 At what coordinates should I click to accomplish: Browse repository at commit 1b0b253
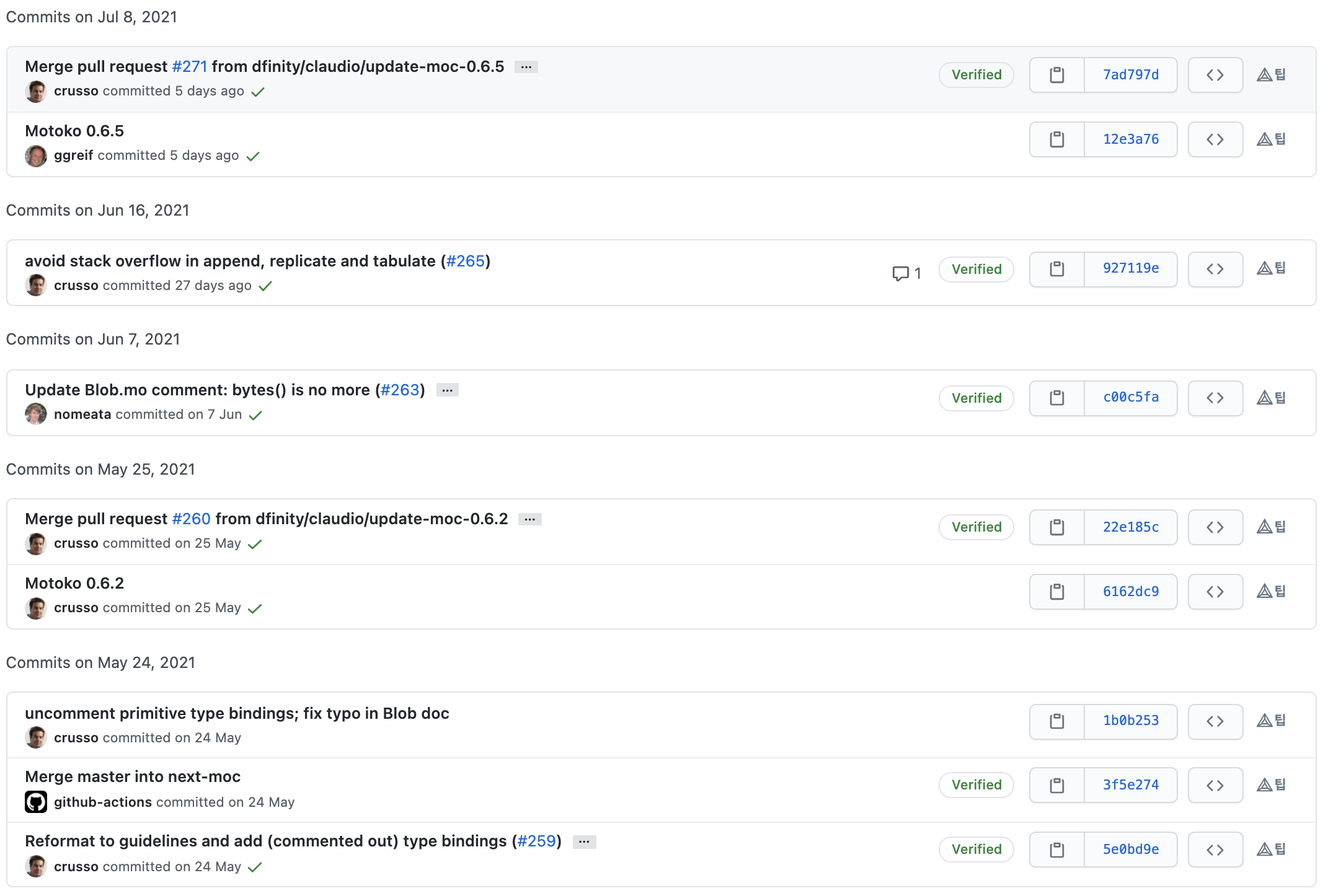pyautogui.click(x=1215, y=721)
